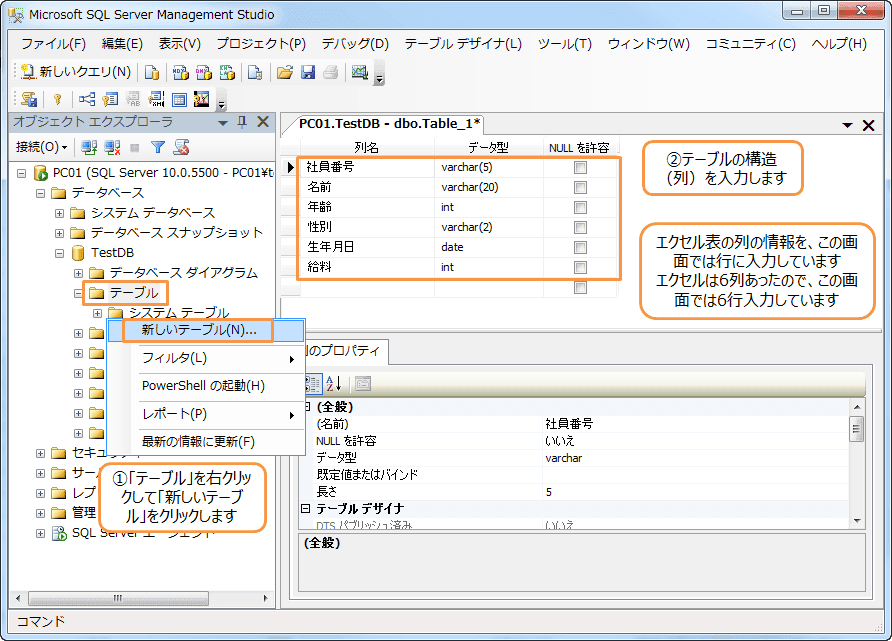Expand the データベース ダイアグラム folder
Image resolution: width=892 pixels, height=641 pixels.
[x=79, y=273]
